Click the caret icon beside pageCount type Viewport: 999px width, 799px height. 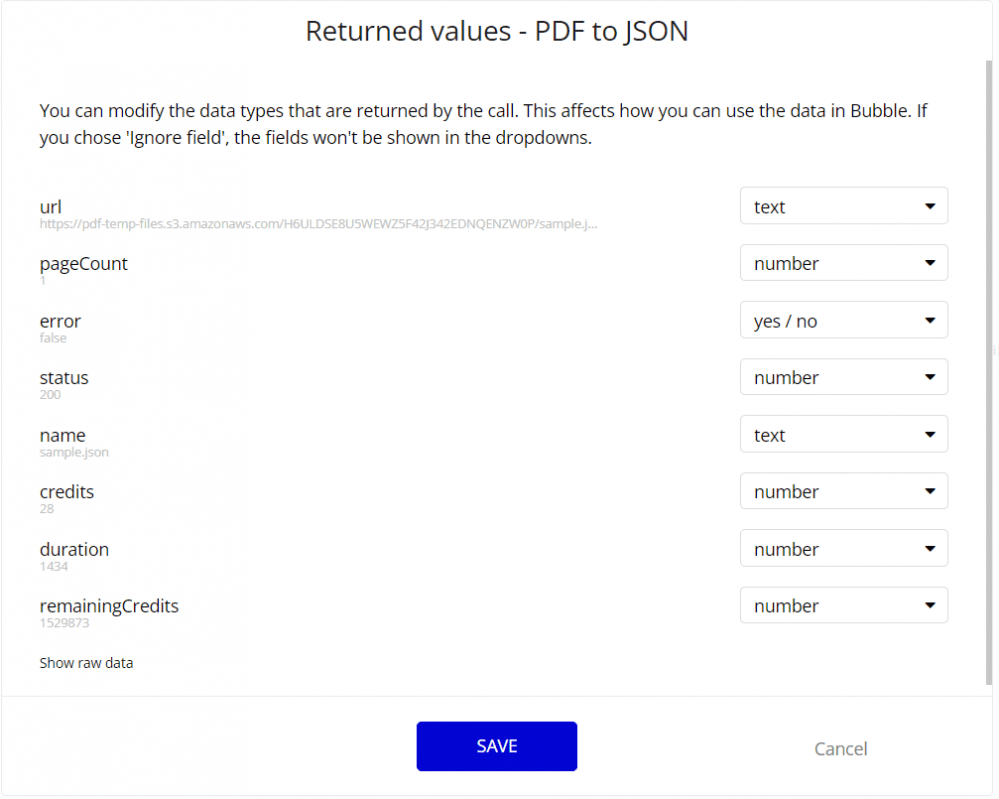point(930,264)
